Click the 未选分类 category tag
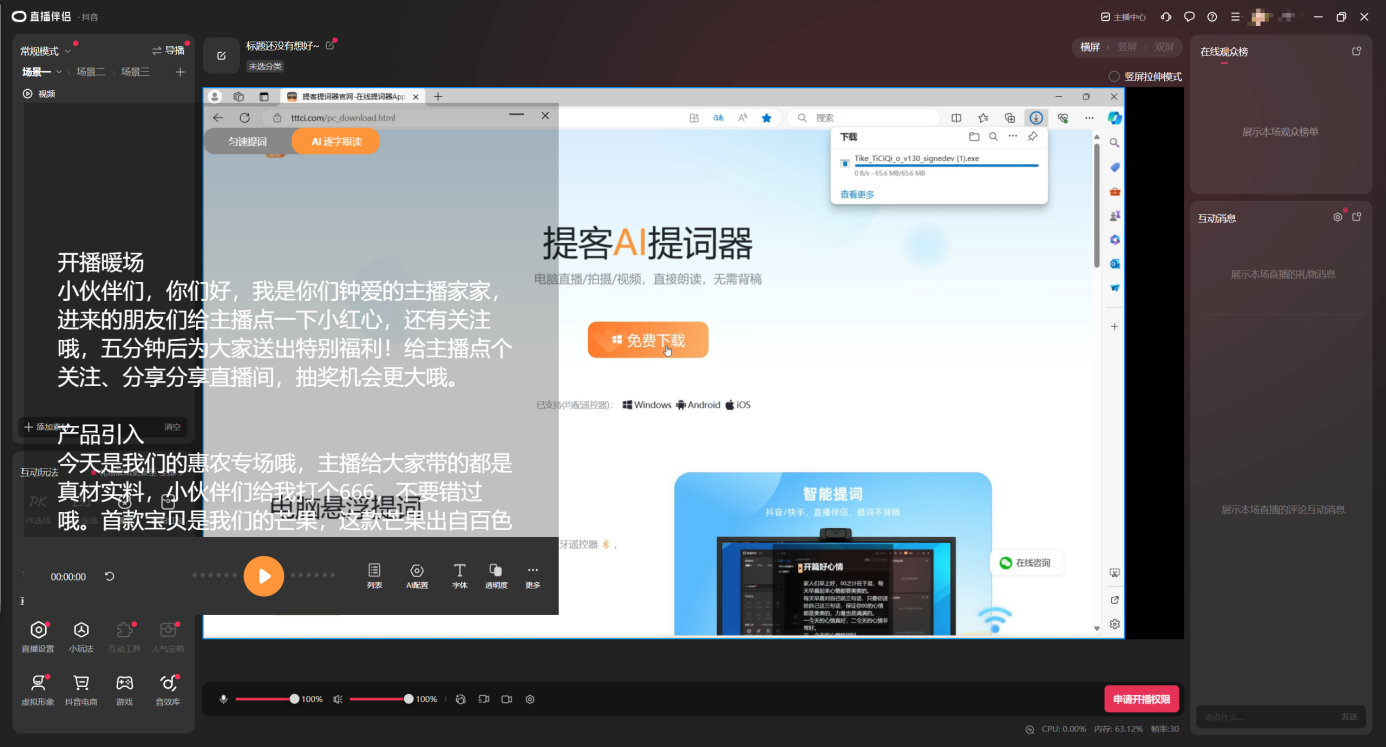The image size is (1386, 747). (265, 66)
